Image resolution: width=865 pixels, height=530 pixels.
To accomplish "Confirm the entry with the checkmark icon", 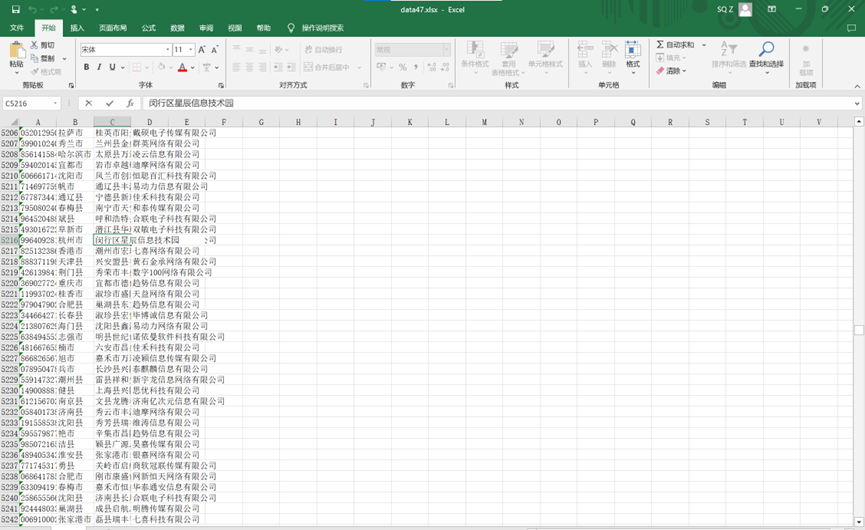I will [109, 103].
